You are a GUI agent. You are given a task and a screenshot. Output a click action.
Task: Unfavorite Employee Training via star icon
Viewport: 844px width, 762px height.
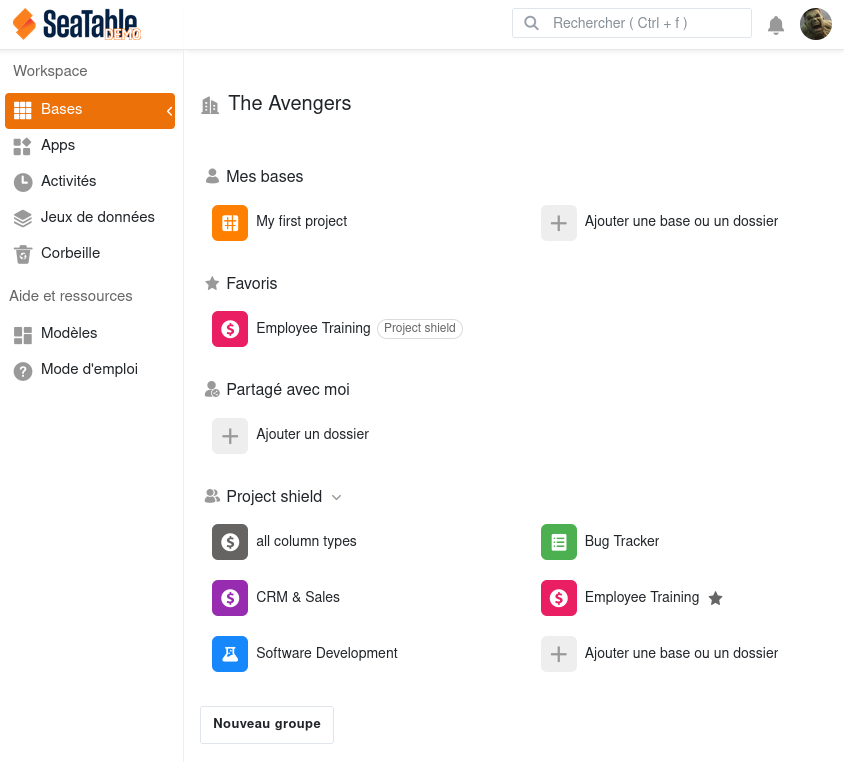click(x=715, y=598)
